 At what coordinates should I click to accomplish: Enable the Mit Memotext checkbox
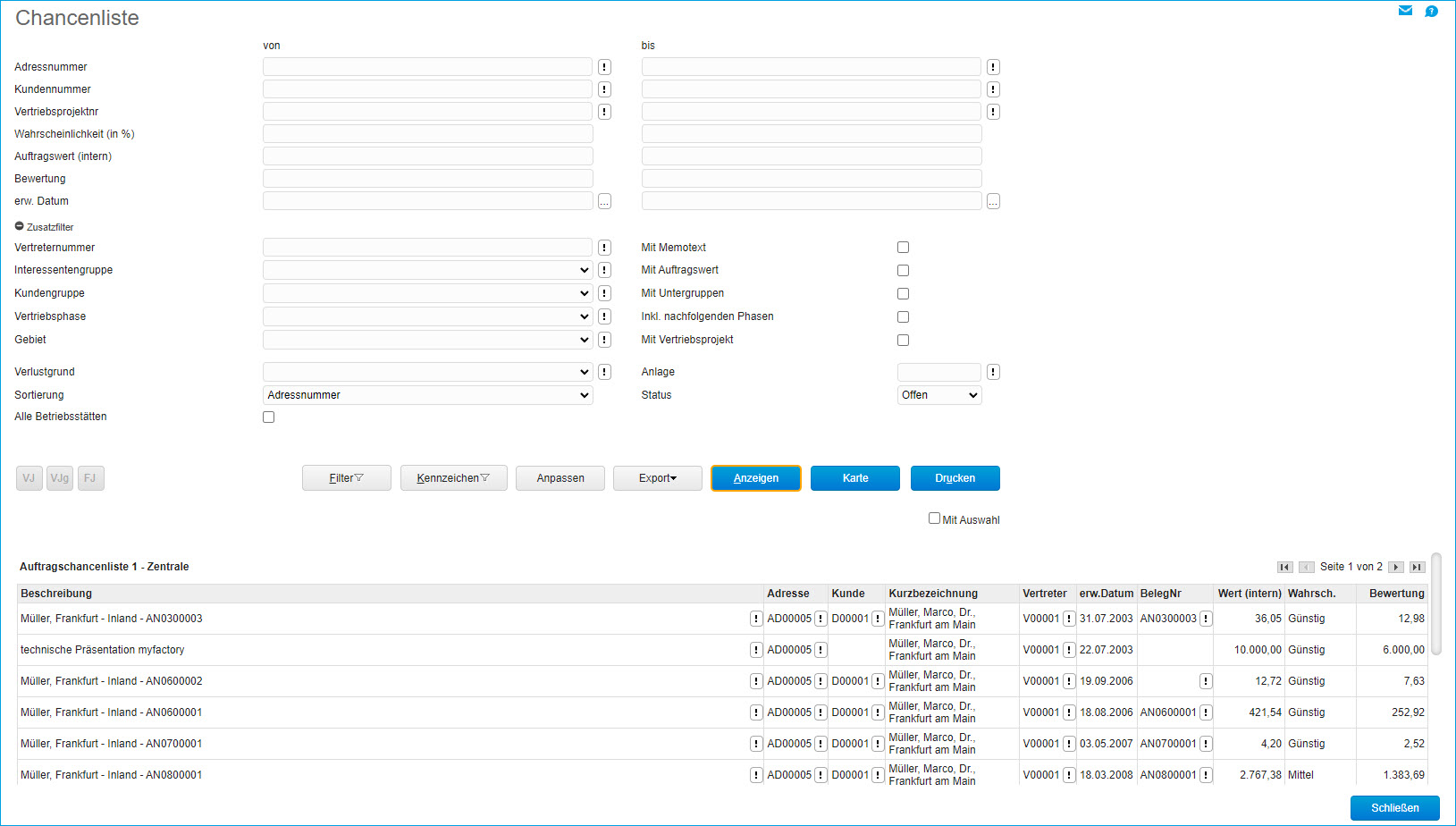pos(903,248)
